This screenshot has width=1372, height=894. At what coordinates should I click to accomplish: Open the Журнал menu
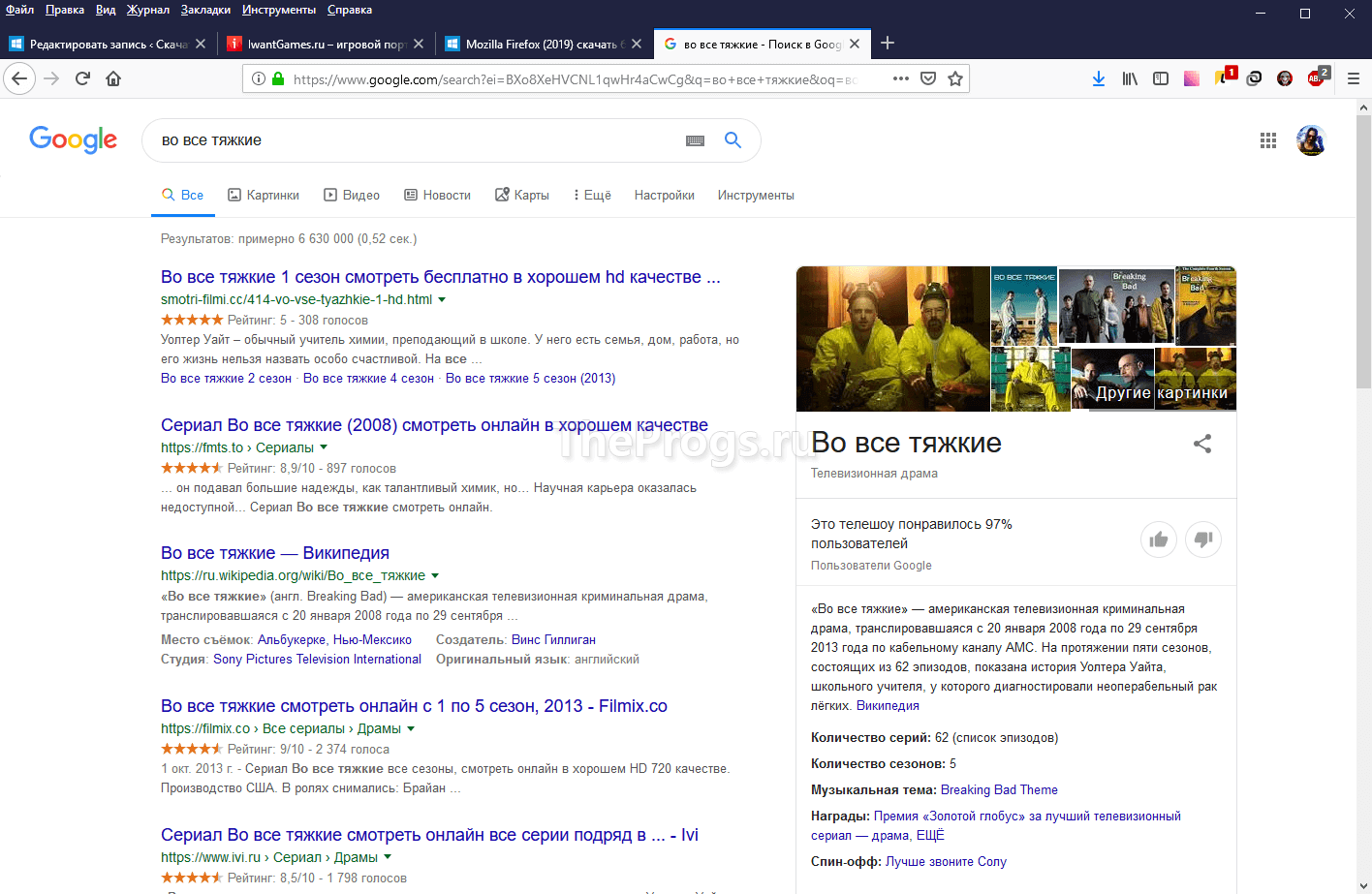[x=148, y=10]
